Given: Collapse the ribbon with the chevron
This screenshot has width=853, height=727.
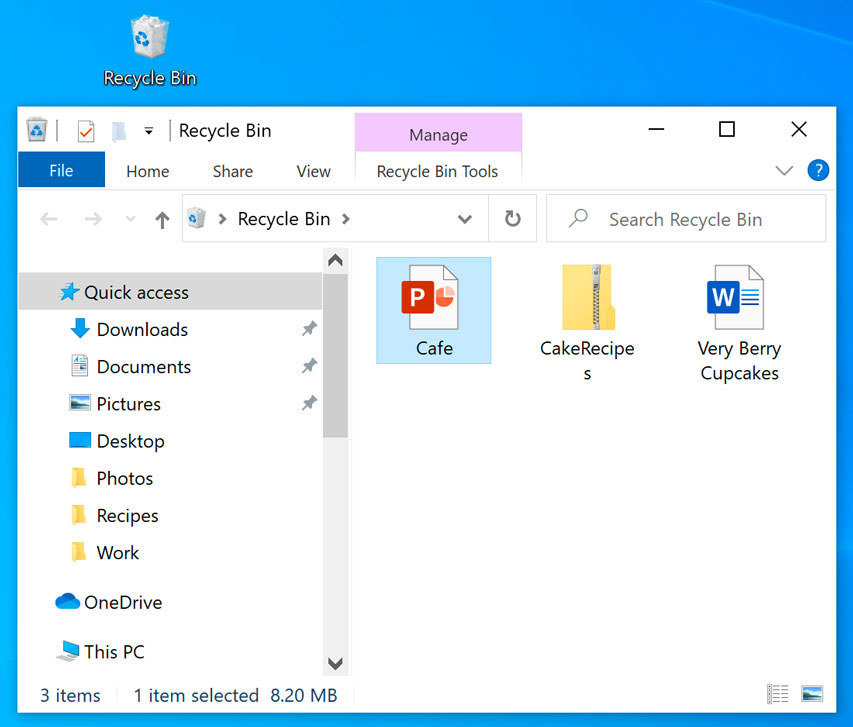Looking at the screenshot, I should coord(784,170).
